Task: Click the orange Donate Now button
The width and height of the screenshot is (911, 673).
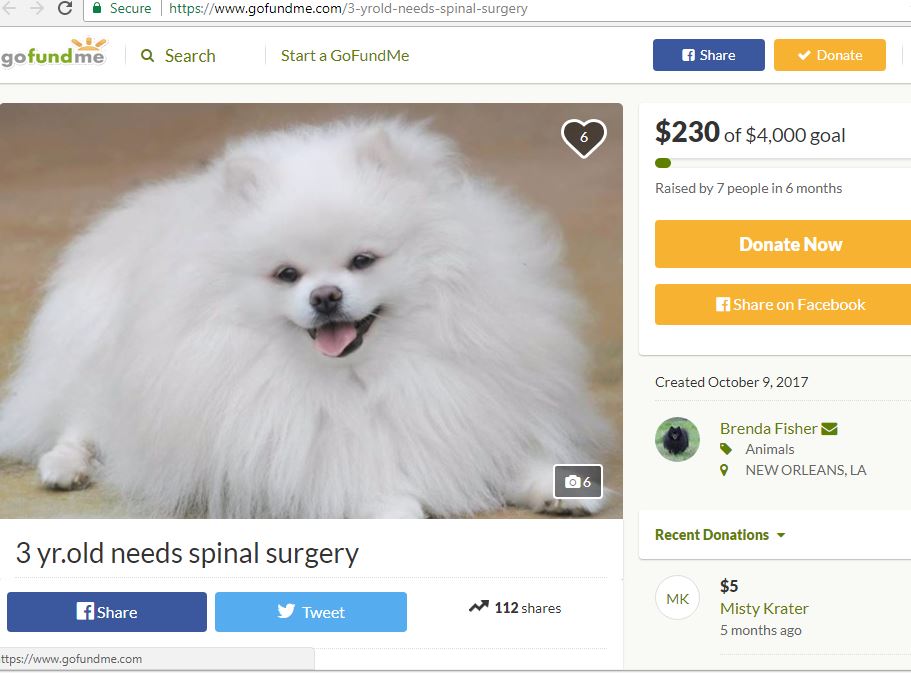Action: click(x=783, y=244)
